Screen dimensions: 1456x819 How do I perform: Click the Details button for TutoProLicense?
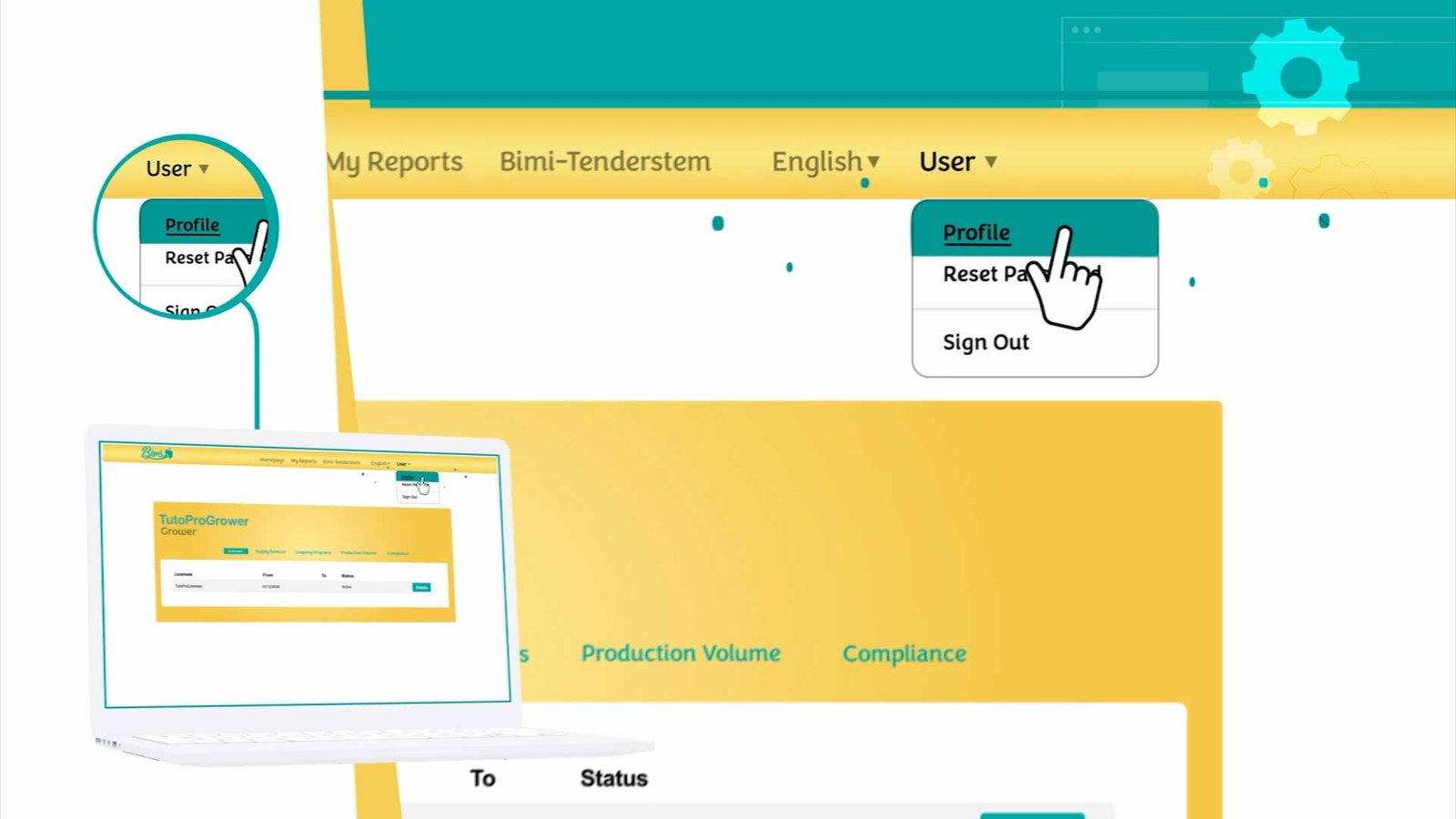(x=421, y=587)
